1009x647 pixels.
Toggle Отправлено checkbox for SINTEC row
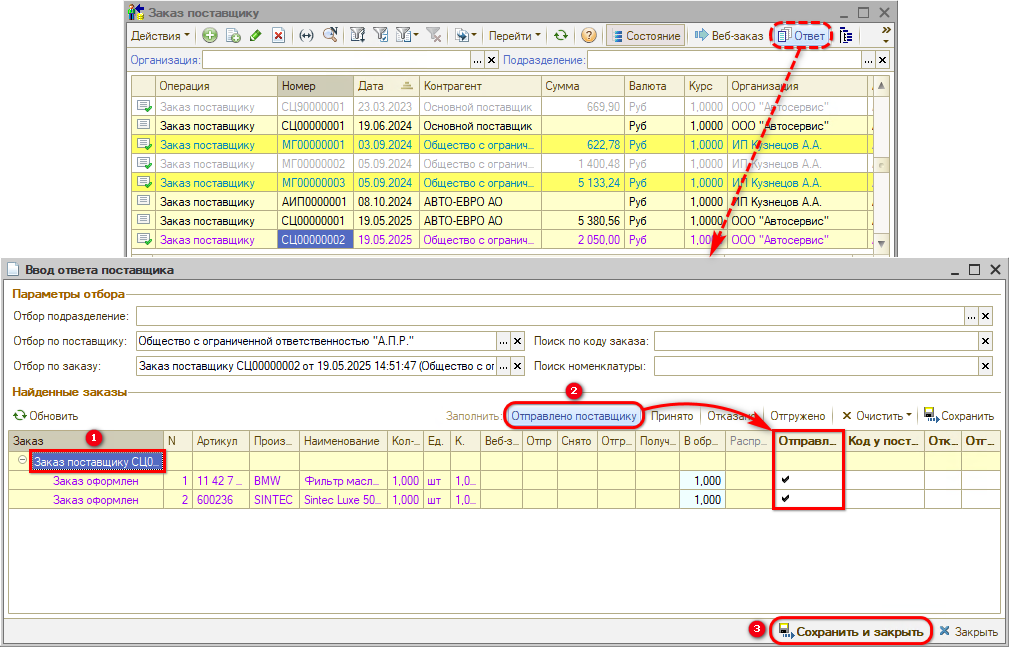click(785, 499)
